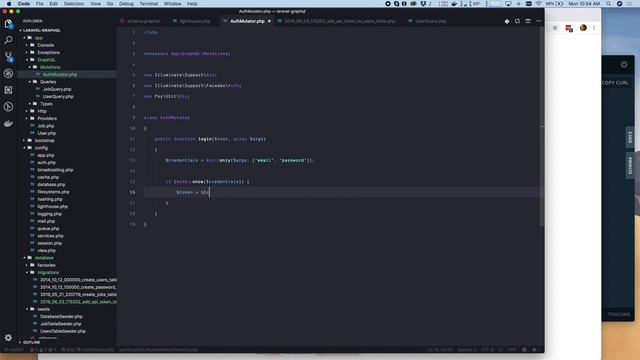
Task: Click the bookmark star in browser window
Action: point(555,28)
